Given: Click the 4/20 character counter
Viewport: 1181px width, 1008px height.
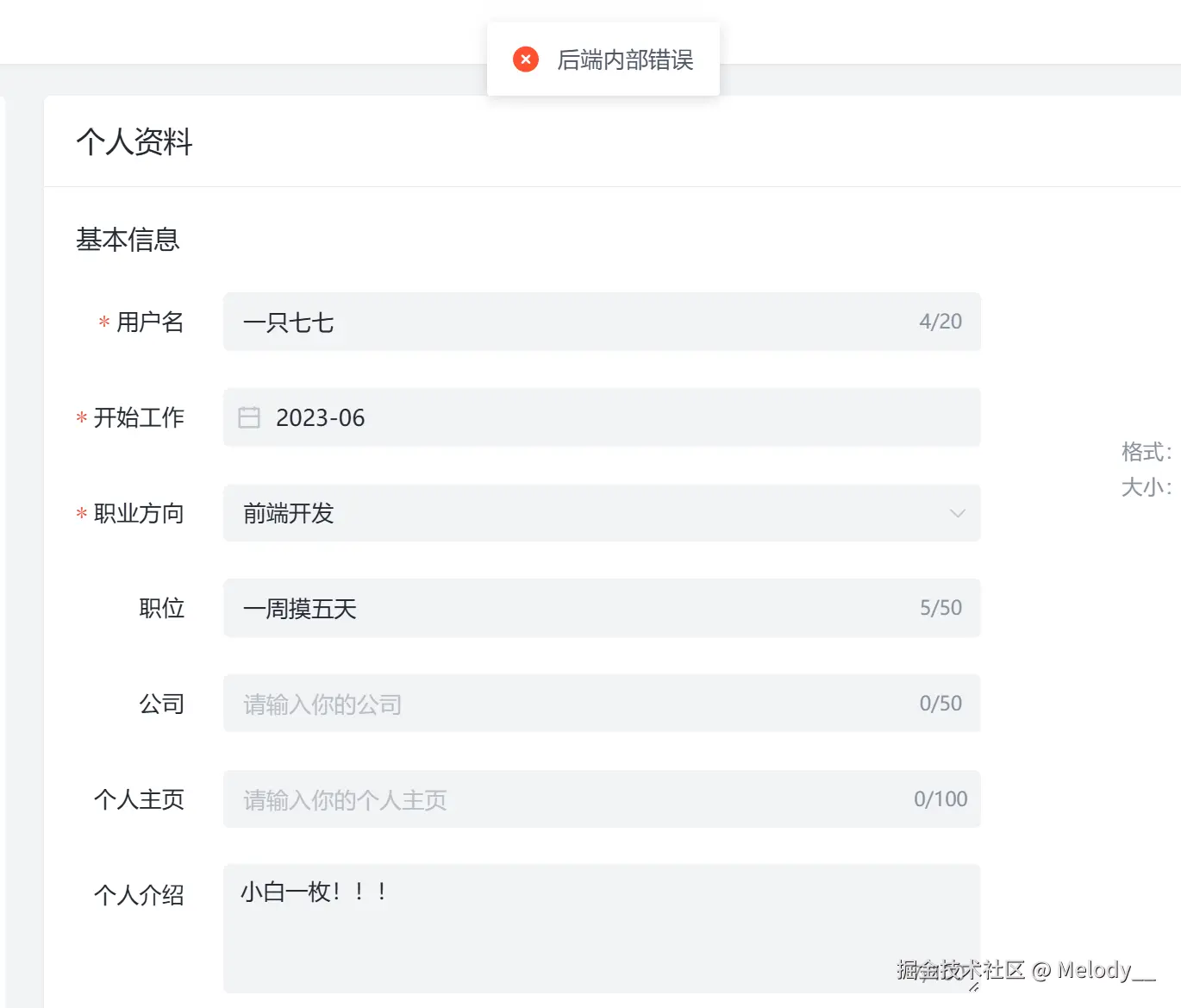Looking at the screenshot, I should [x=940, y=322].
